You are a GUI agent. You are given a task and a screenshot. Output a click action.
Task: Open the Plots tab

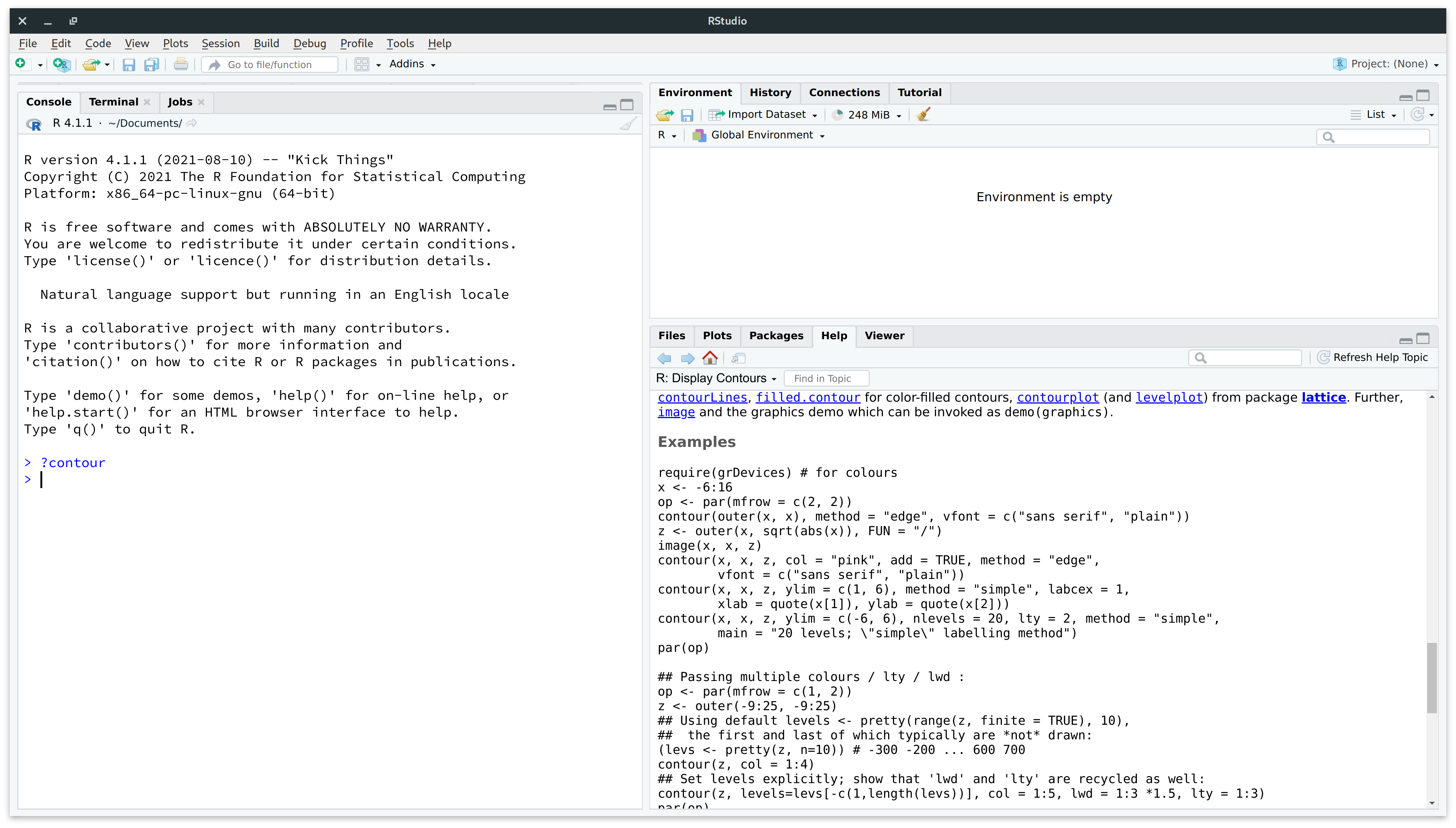pyautogui.click(x=717, y=335)
